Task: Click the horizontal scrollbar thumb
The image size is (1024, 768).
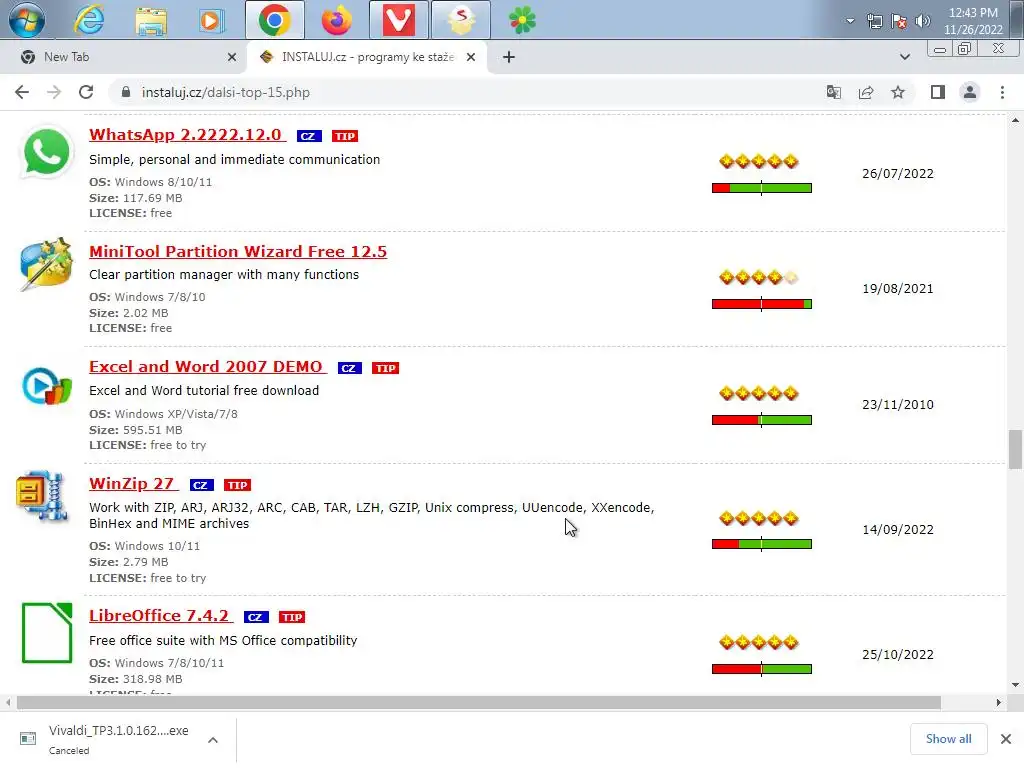Action: pyautogui.click(x=479, y=703)
